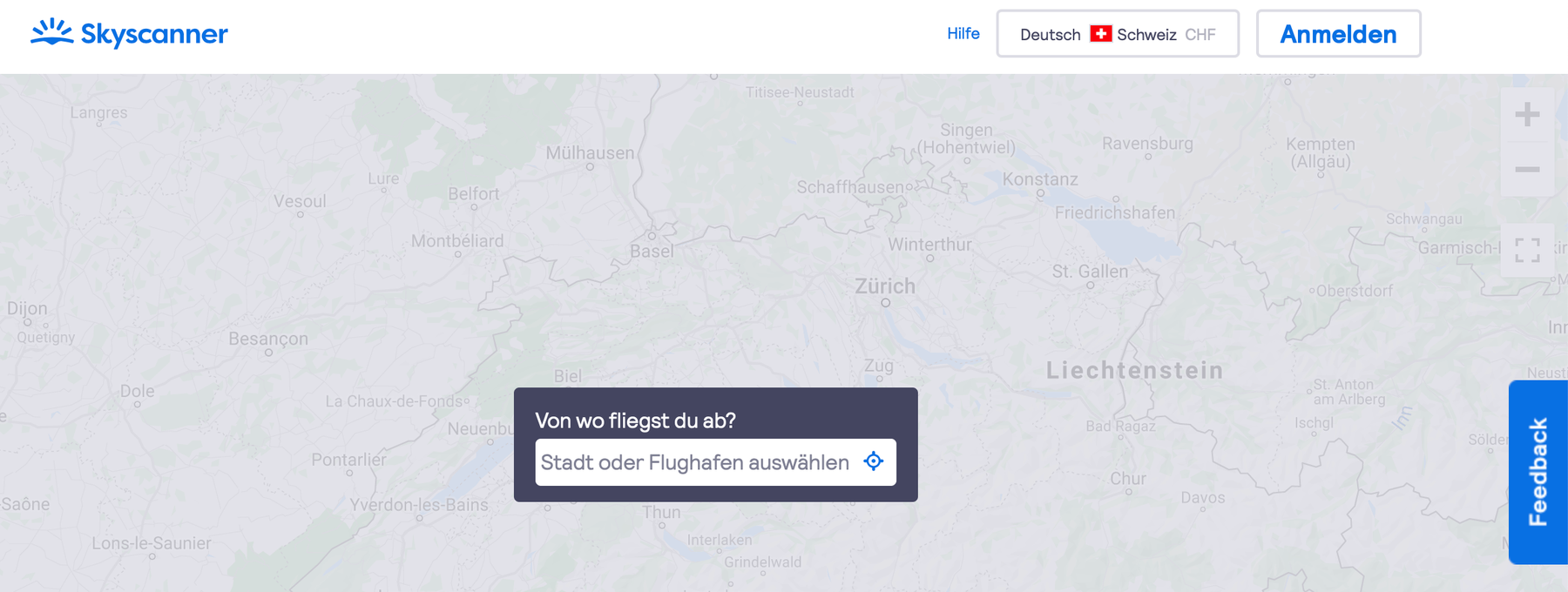The image size is (1568, 592).
Task: Click the Konstanz label on the map
Action: pos(1040,179)
